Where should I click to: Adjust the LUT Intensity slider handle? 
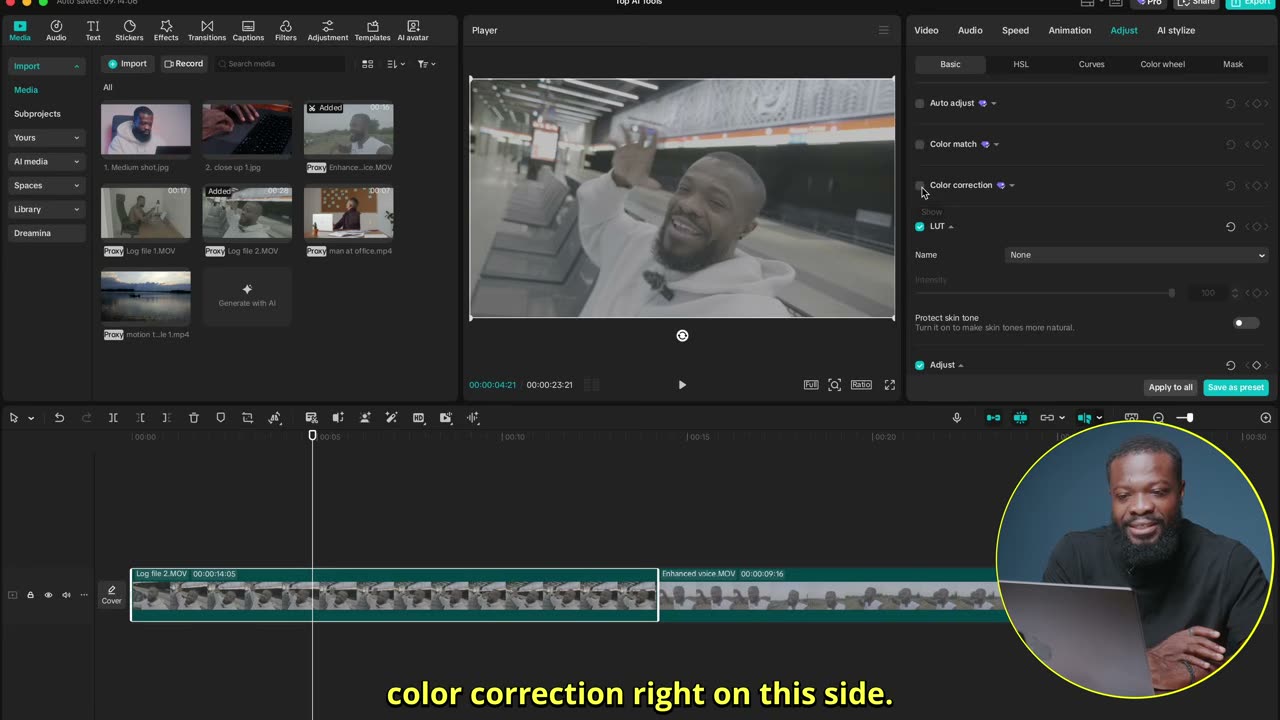(1172, 293)
